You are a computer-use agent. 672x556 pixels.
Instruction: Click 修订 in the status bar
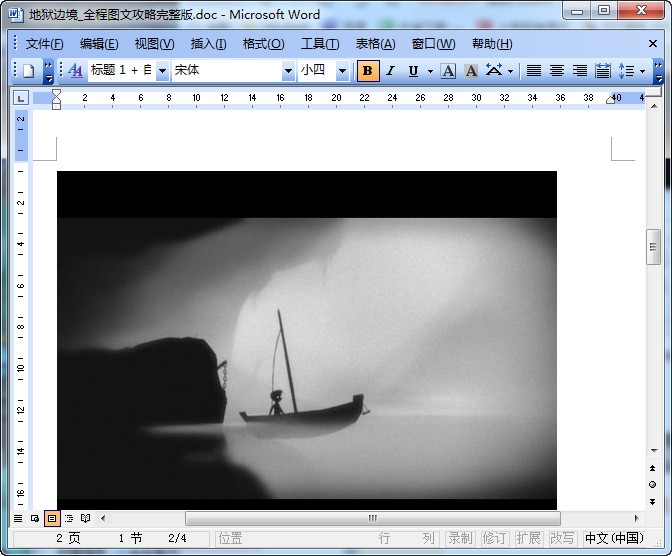tap(494, 538)
